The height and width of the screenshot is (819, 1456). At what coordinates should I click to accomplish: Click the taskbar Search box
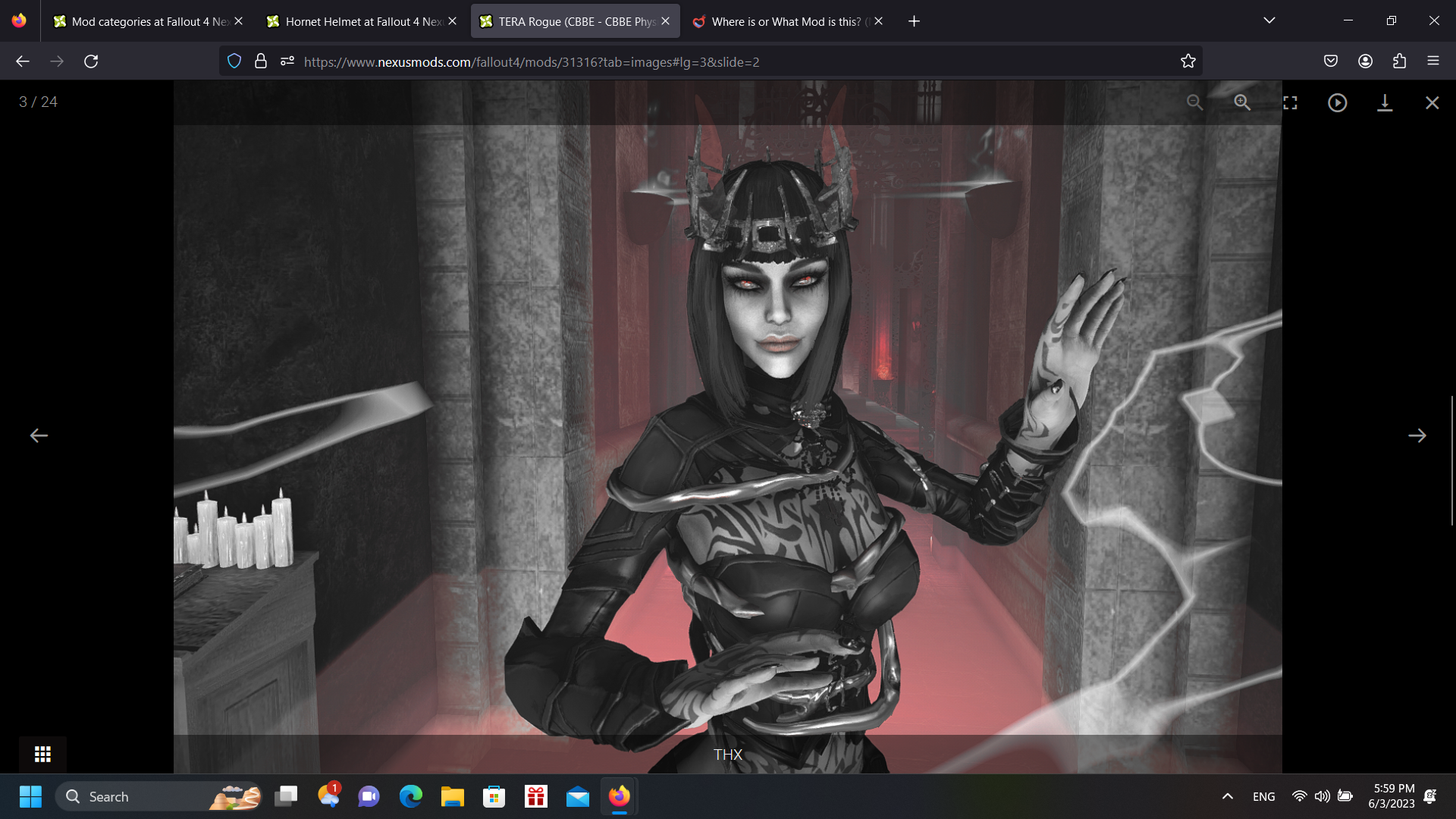coord(158,796)
